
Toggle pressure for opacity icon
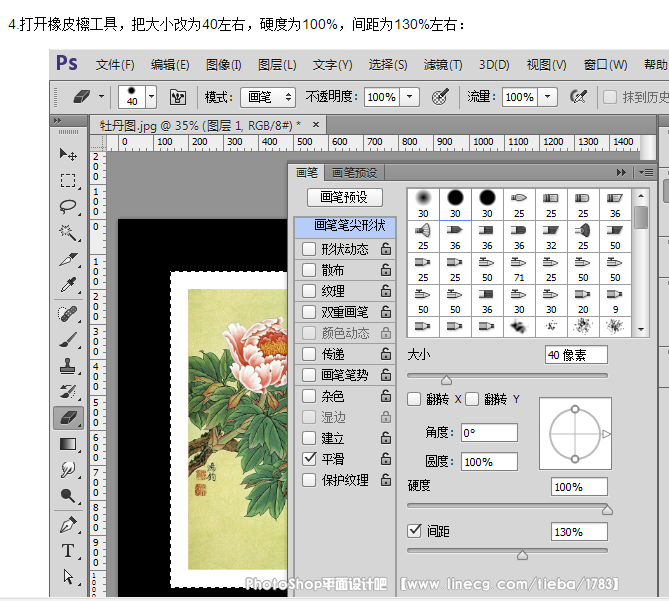(440, 97)
